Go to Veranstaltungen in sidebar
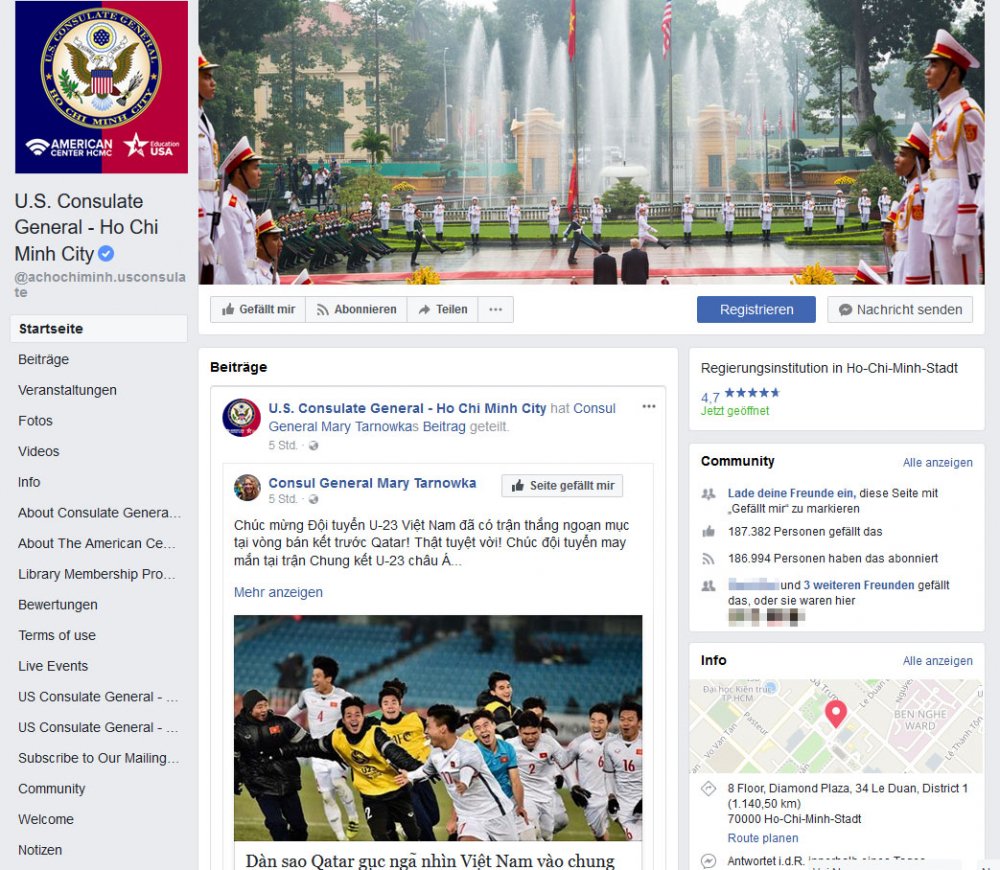1000x870 pixels. 67,390
